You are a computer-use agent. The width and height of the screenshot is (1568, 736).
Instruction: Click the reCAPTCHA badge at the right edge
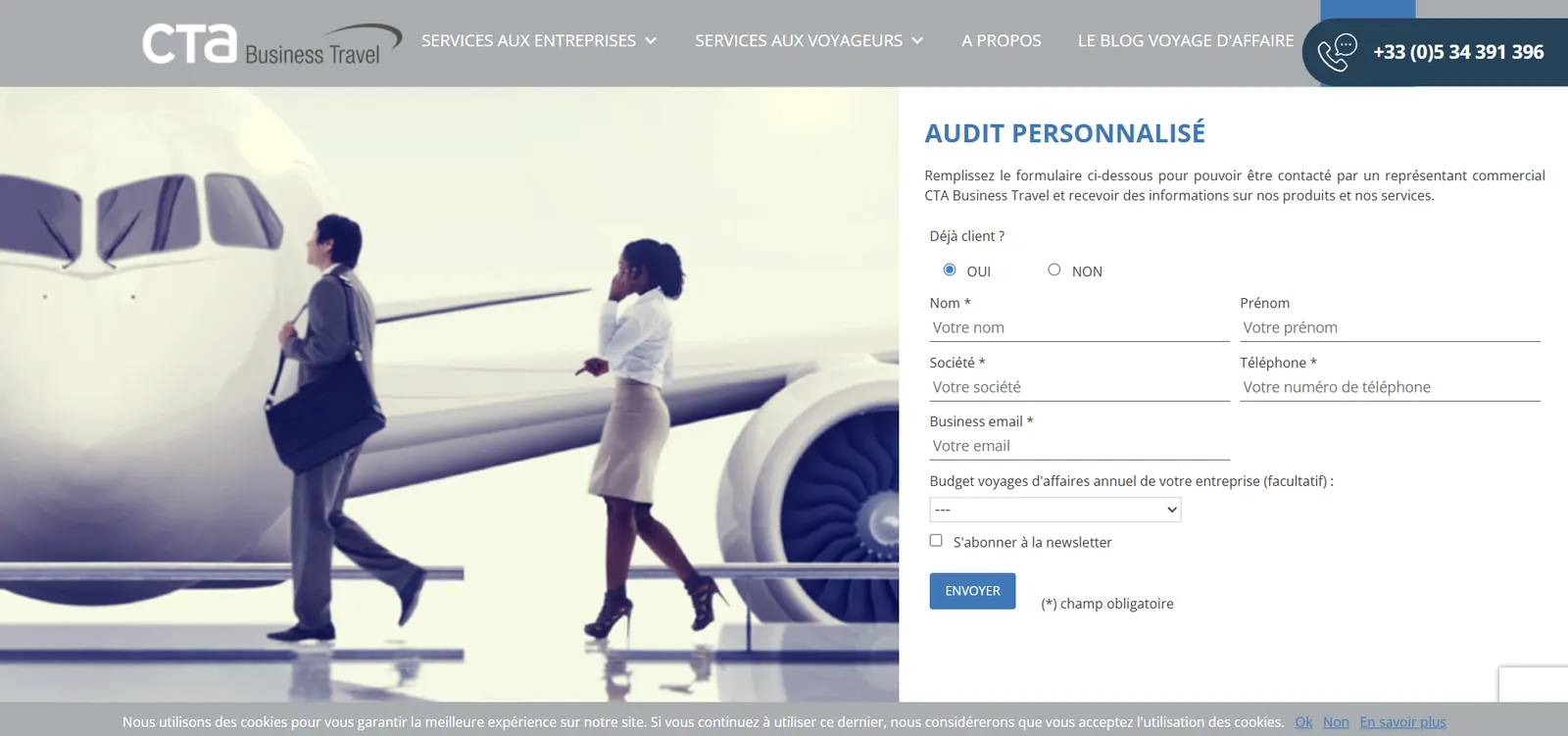click(1534, 684)
